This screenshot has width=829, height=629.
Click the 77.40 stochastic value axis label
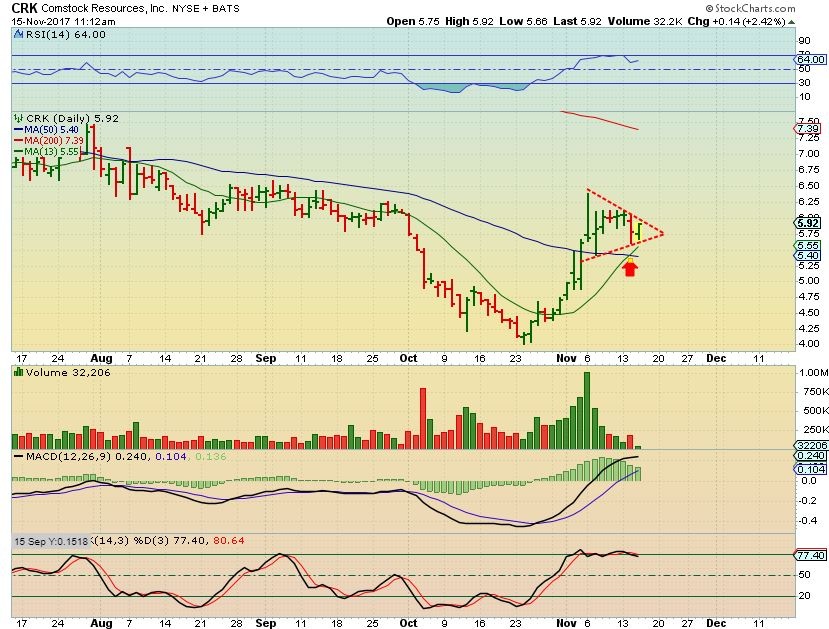click(x=809, y=553)
